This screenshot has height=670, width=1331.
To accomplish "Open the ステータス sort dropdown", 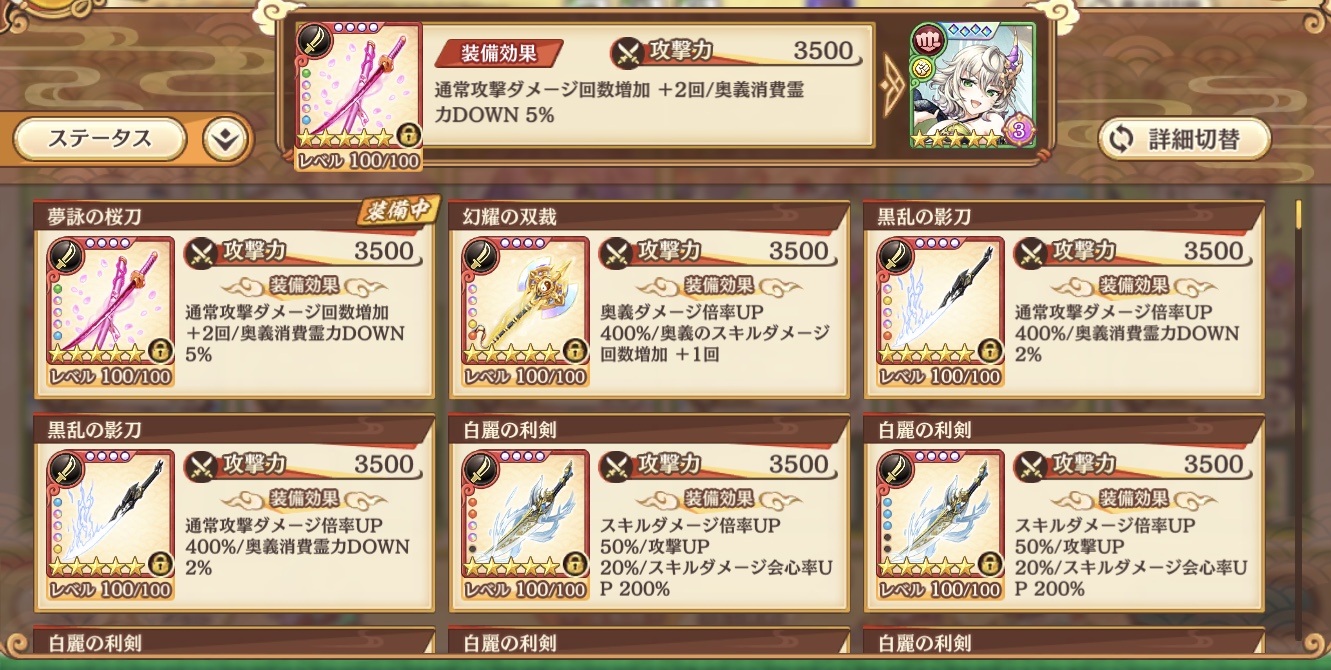I will 100,139.
